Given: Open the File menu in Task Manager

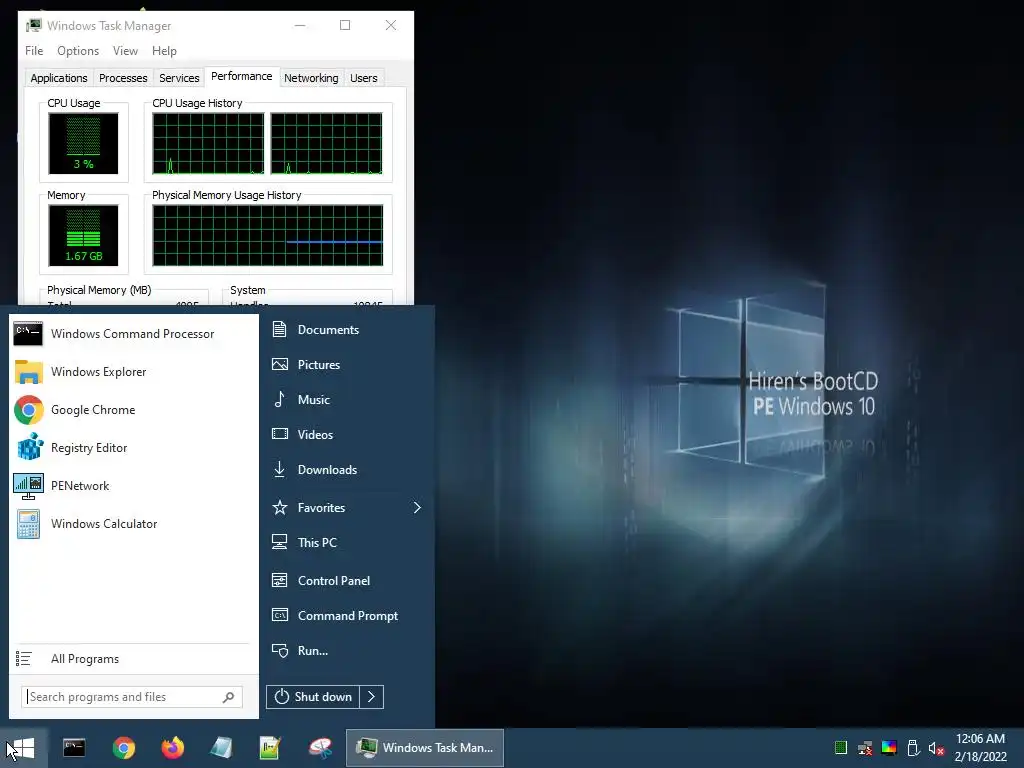Looking at the screenshot, I should click(x=34, y=51).
